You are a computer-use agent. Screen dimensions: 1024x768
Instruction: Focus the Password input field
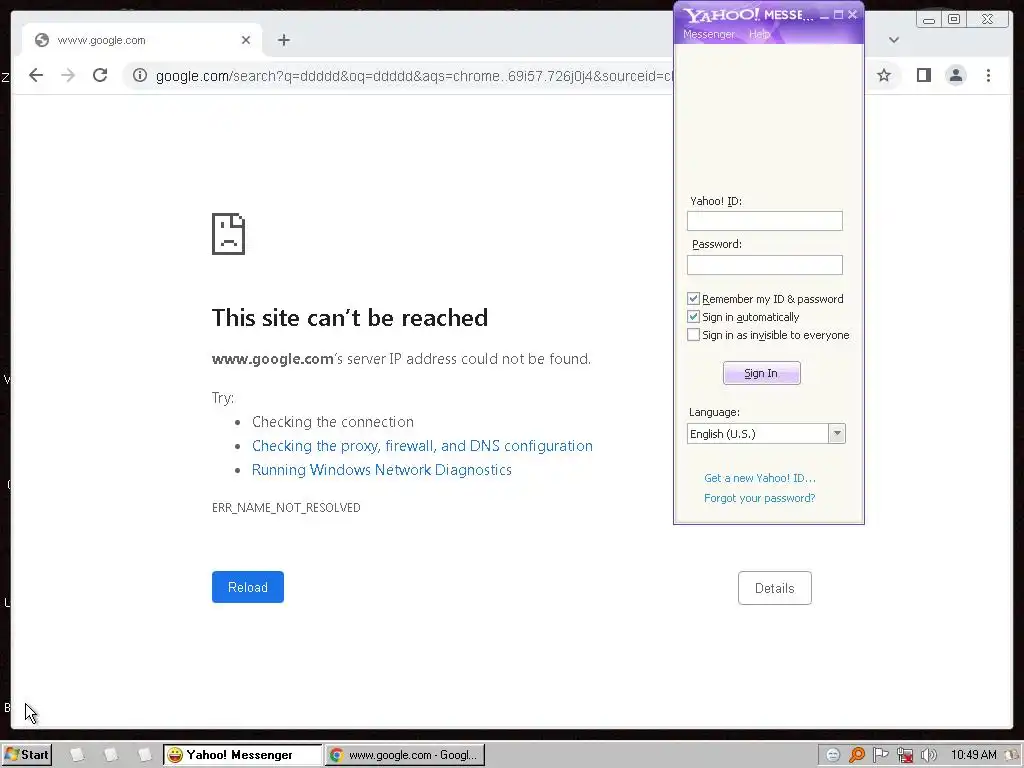765,264
